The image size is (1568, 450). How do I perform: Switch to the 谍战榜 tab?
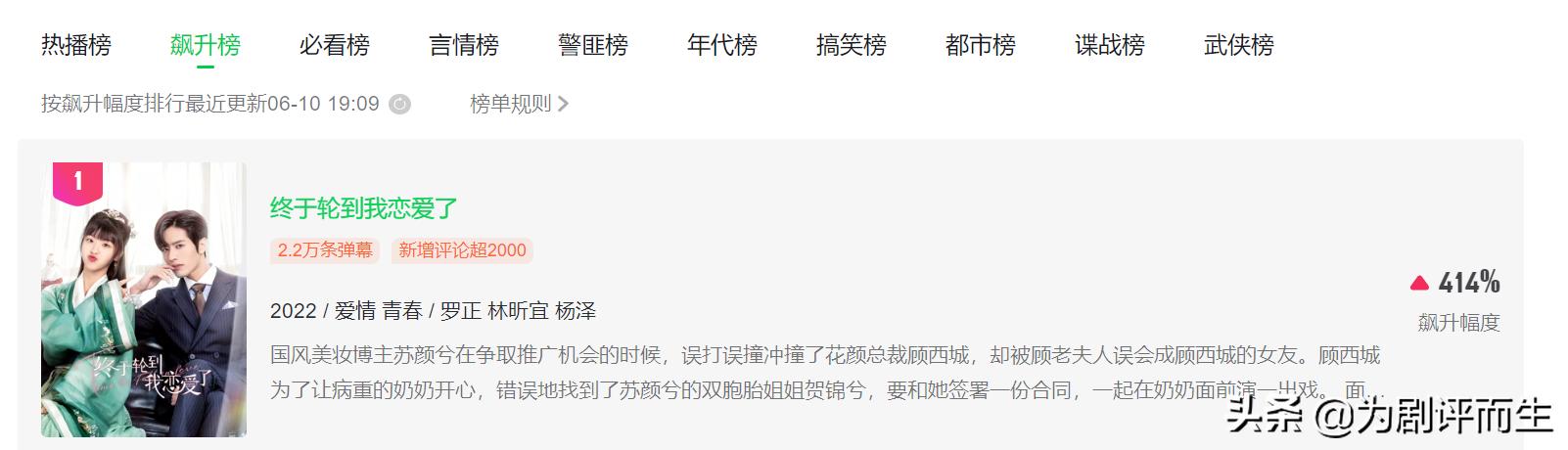[1110, 45]
